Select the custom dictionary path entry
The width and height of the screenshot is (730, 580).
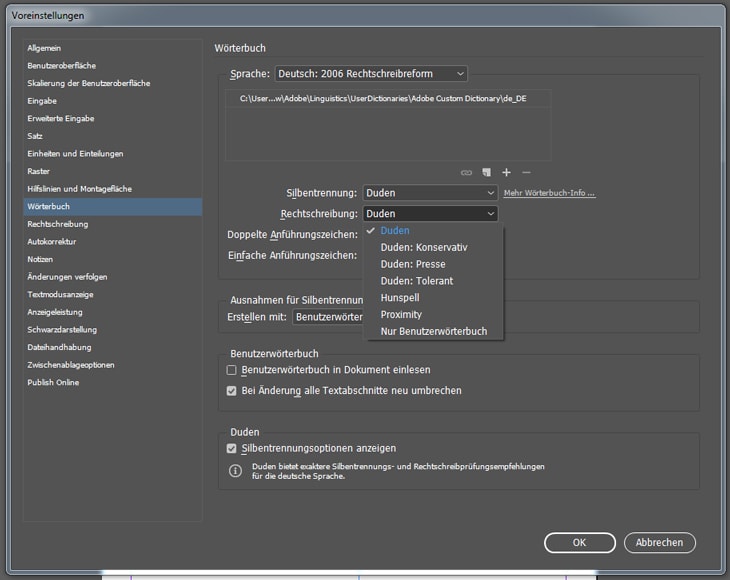point(383,99)
